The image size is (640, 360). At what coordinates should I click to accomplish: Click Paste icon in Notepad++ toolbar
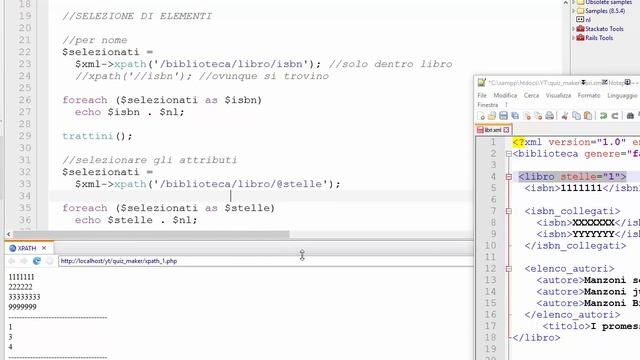pyautogui.click(x=588, y=116)
